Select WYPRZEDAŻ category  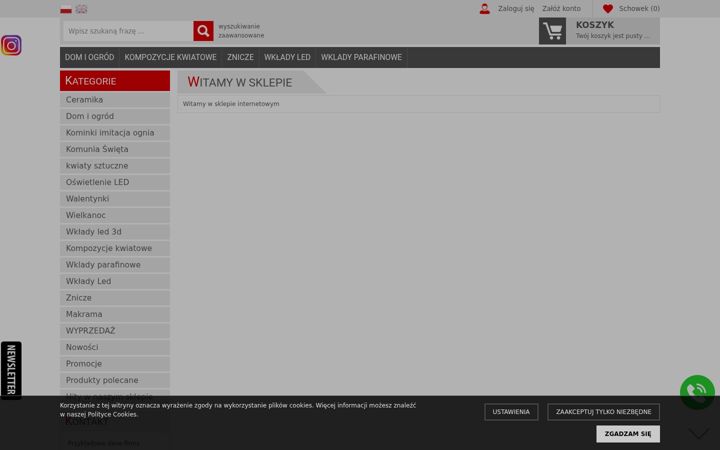[x=115, y=331]
